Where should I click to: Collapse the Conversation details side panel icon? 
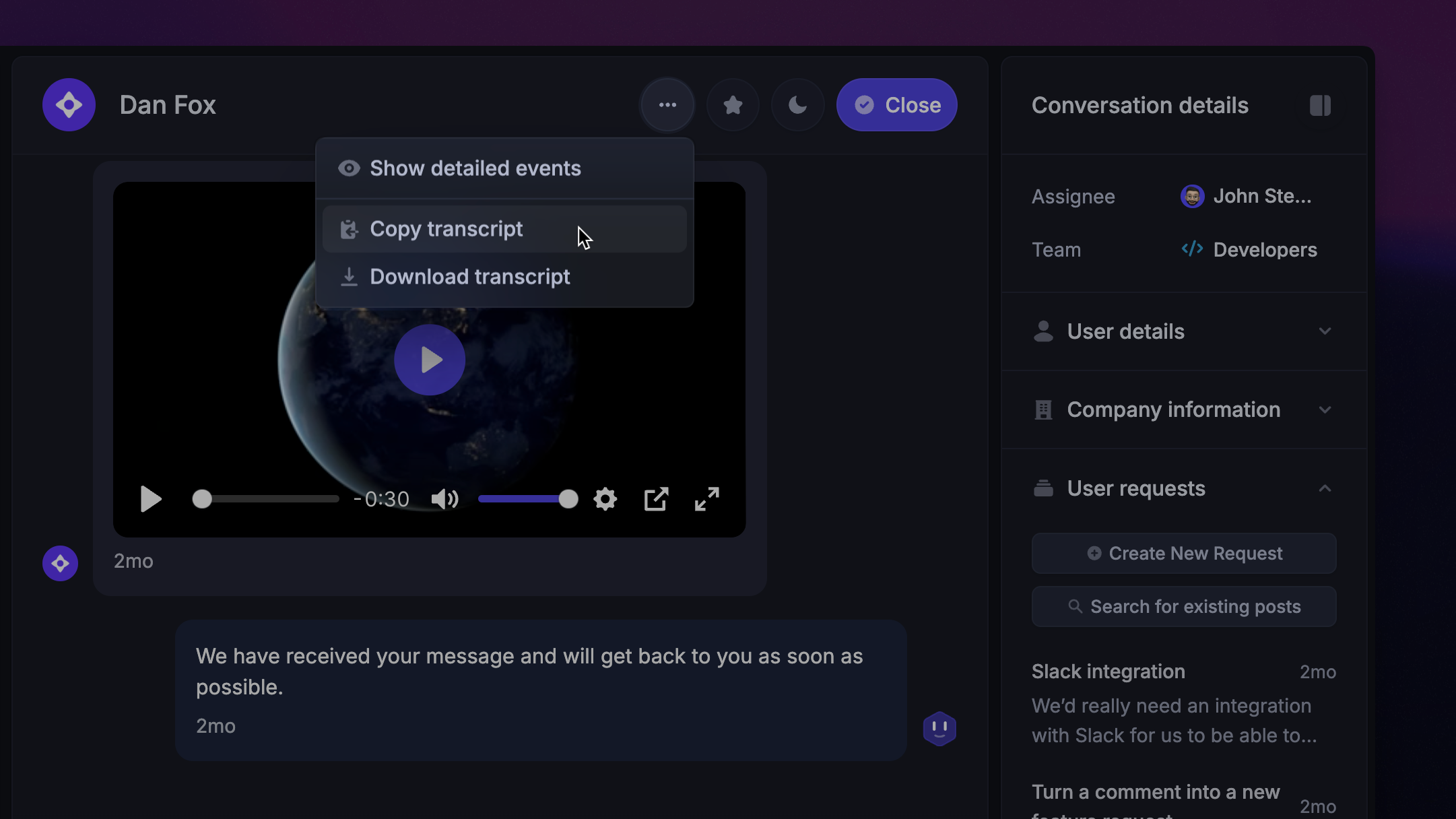tap(1320, 105)
